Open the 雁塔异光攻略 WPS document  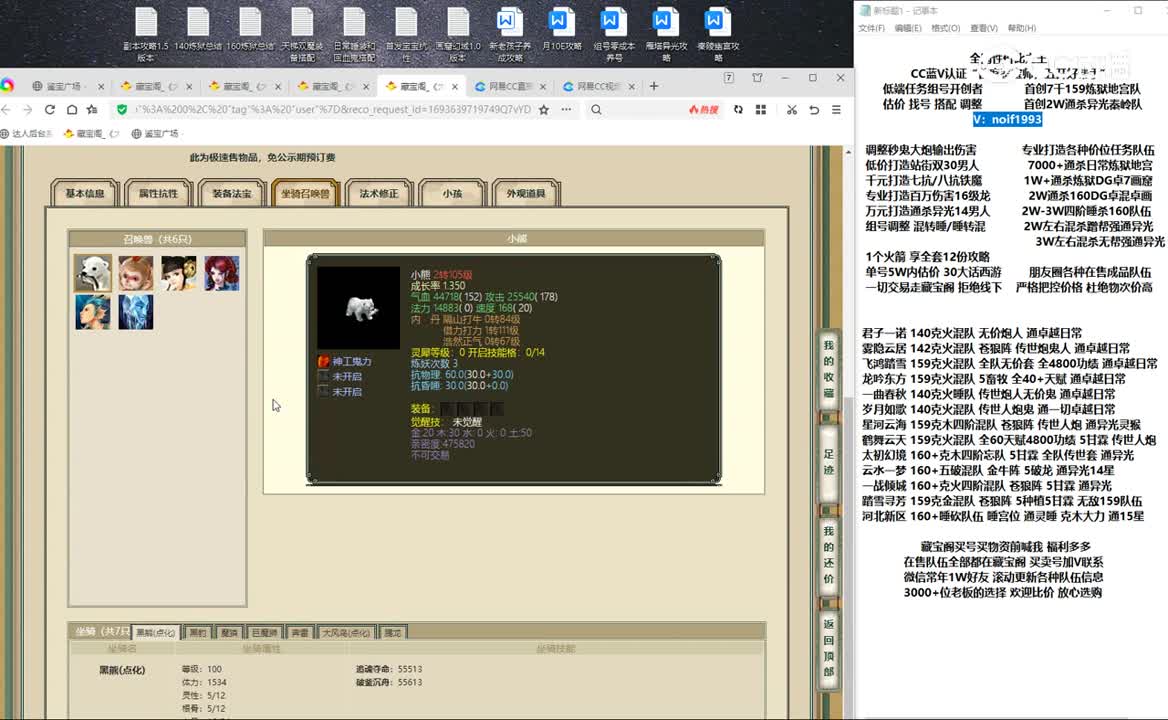[666, 34]
